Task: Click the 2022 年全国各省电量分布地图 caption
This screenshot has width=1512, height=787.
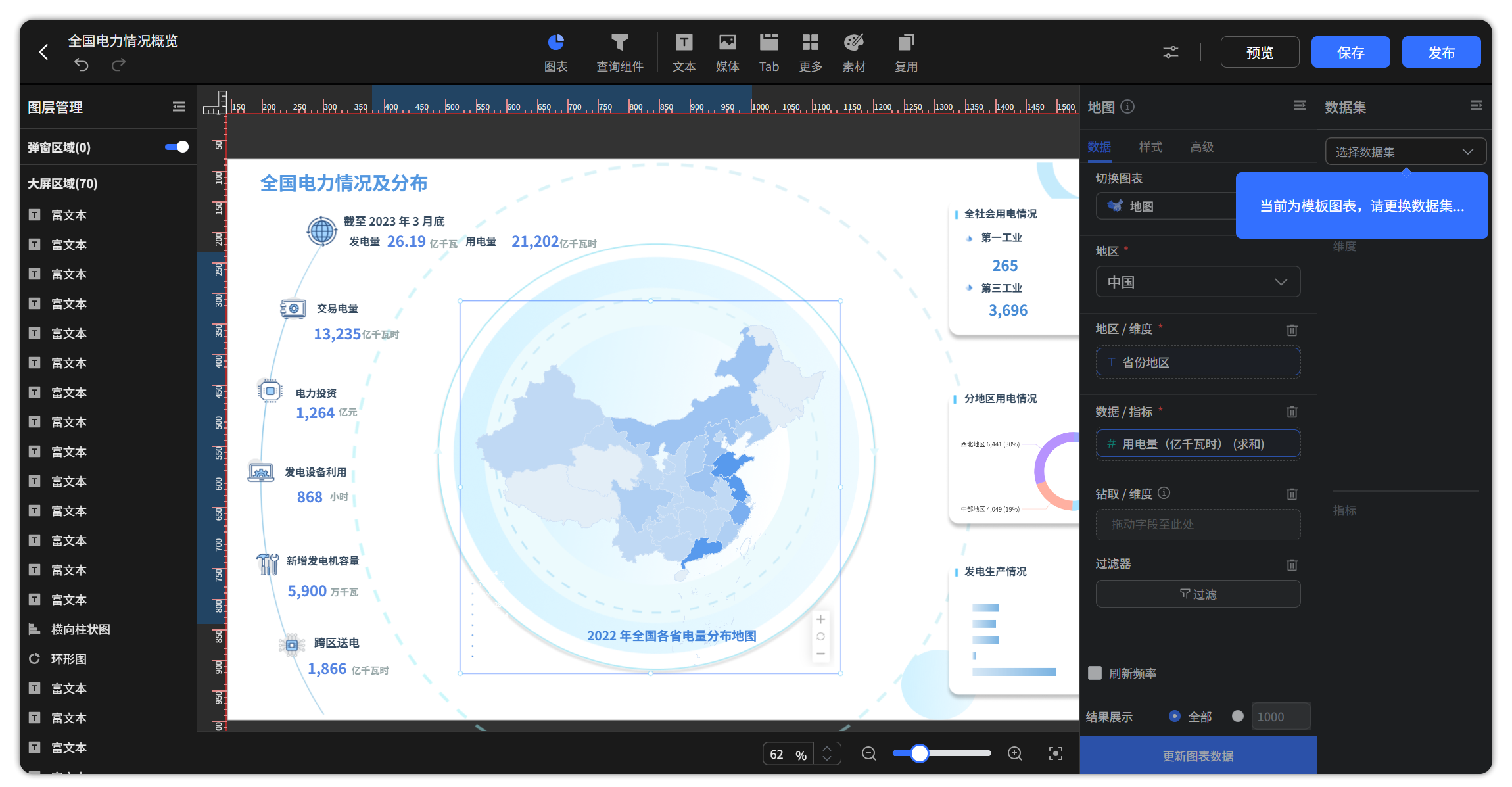Action: [x=671, y=636]
